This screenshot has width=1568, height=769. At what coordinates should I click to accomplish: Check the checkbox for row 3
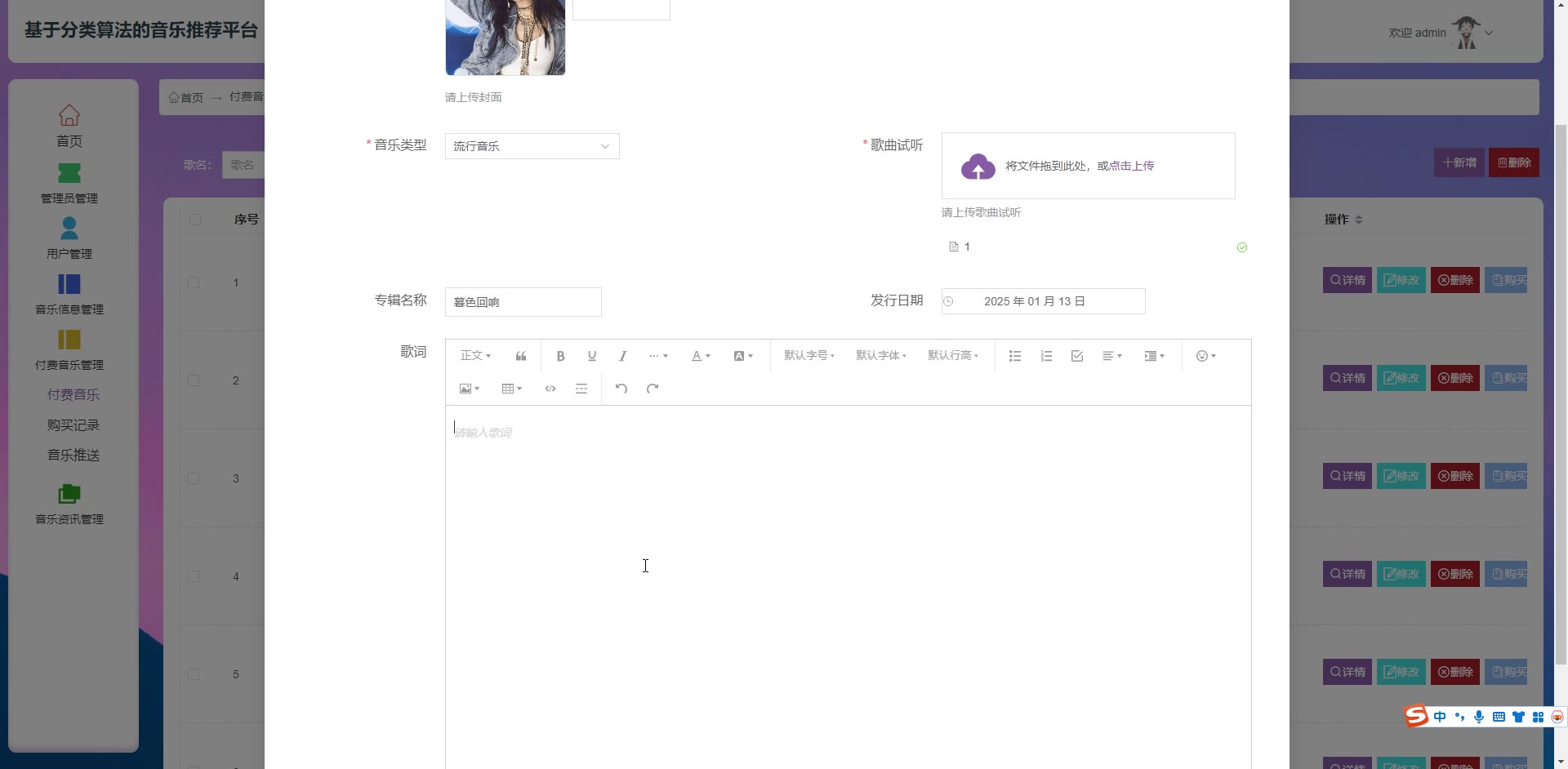tap(194, 478)
